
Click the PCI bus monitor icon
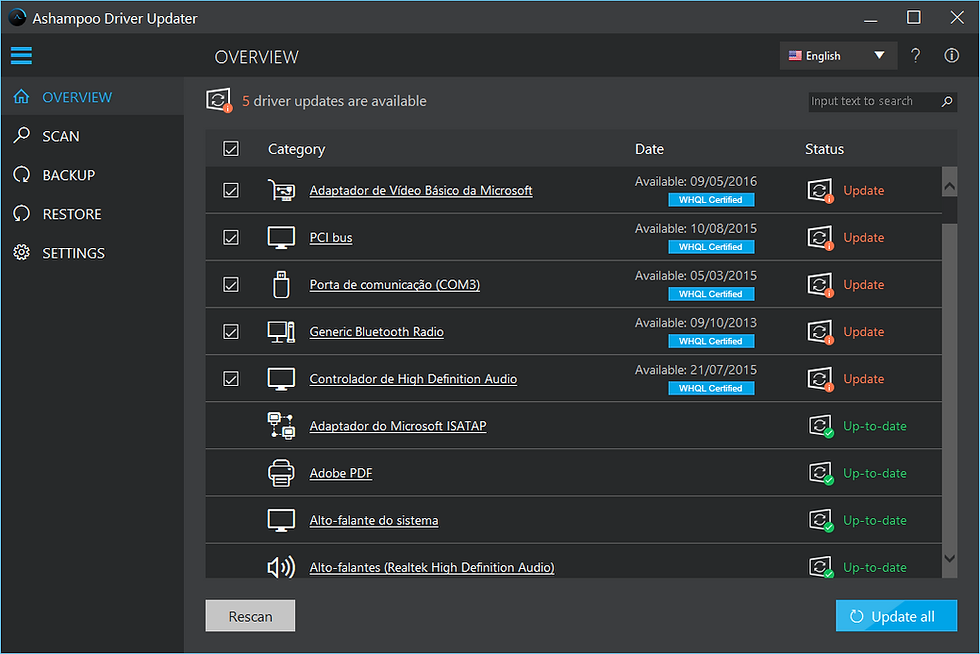(281, 238)
